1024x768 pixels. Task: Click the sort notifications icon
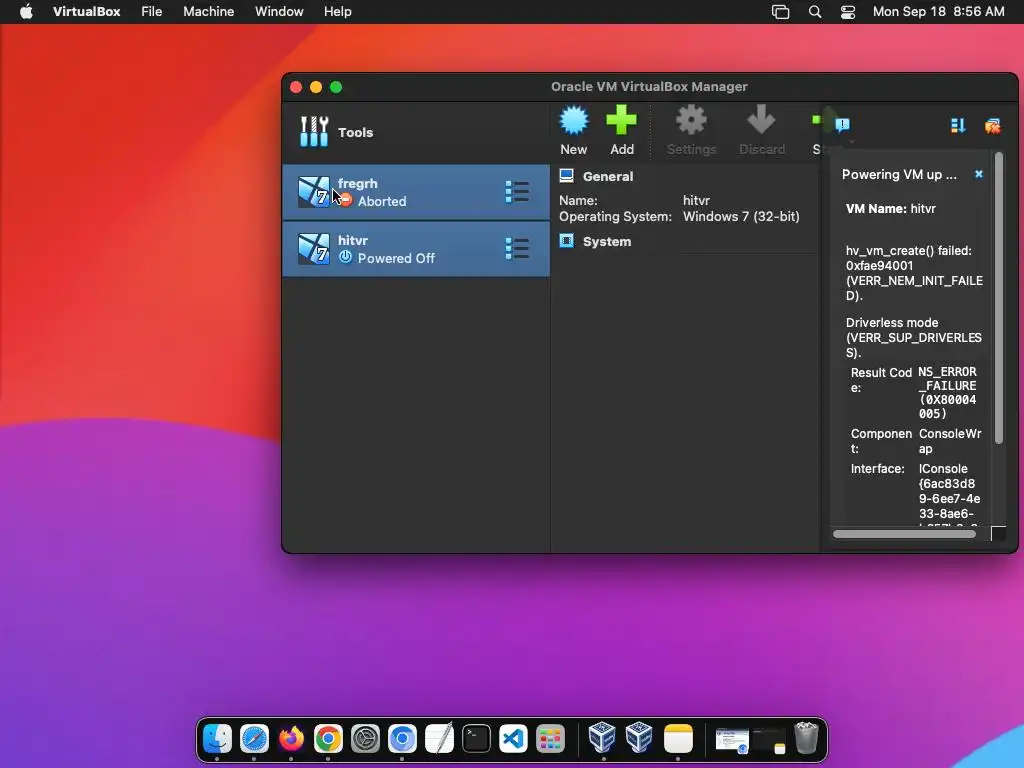958,125
